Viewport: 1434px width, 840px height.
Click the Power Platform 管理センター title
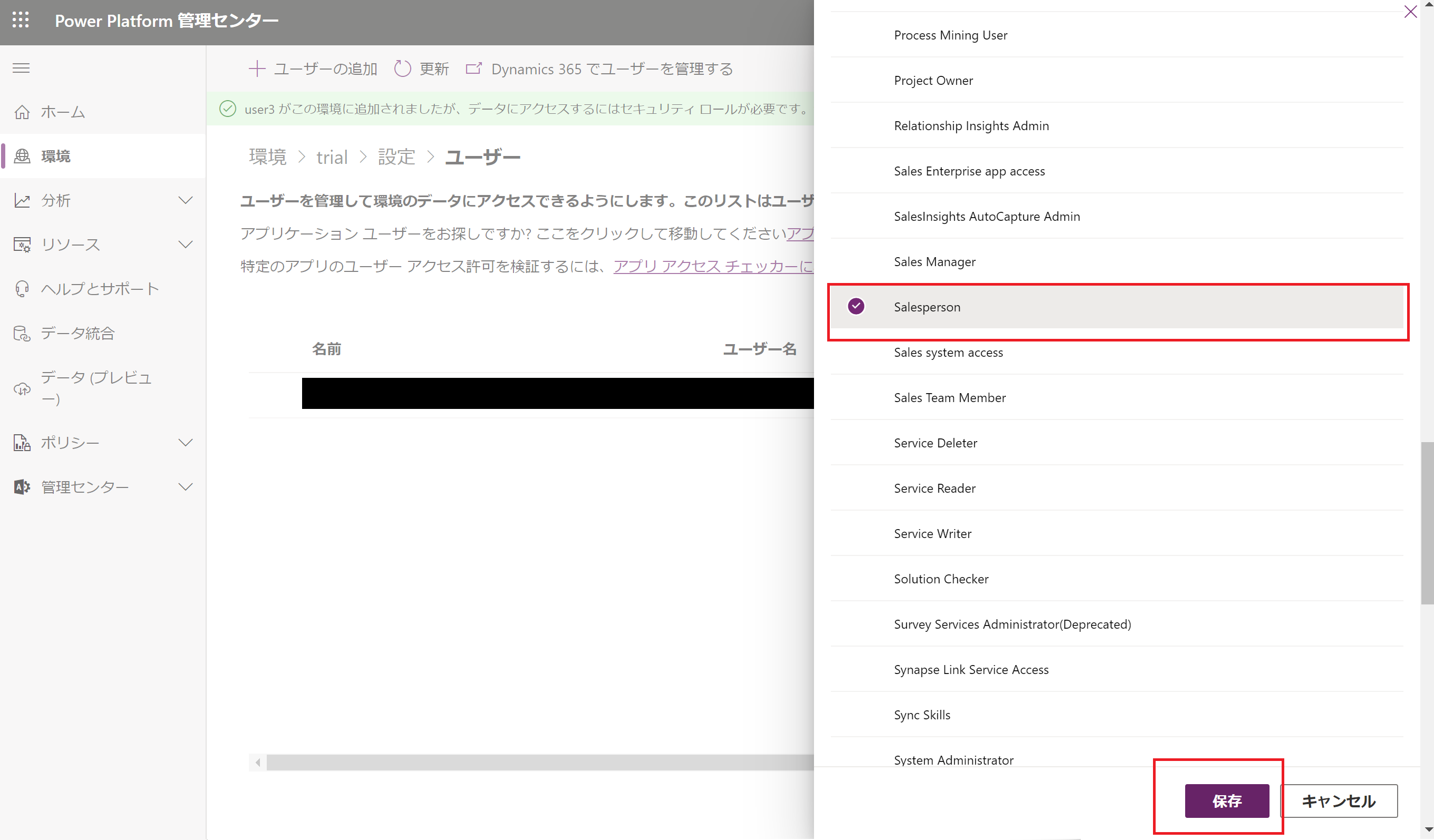point(167,21)
